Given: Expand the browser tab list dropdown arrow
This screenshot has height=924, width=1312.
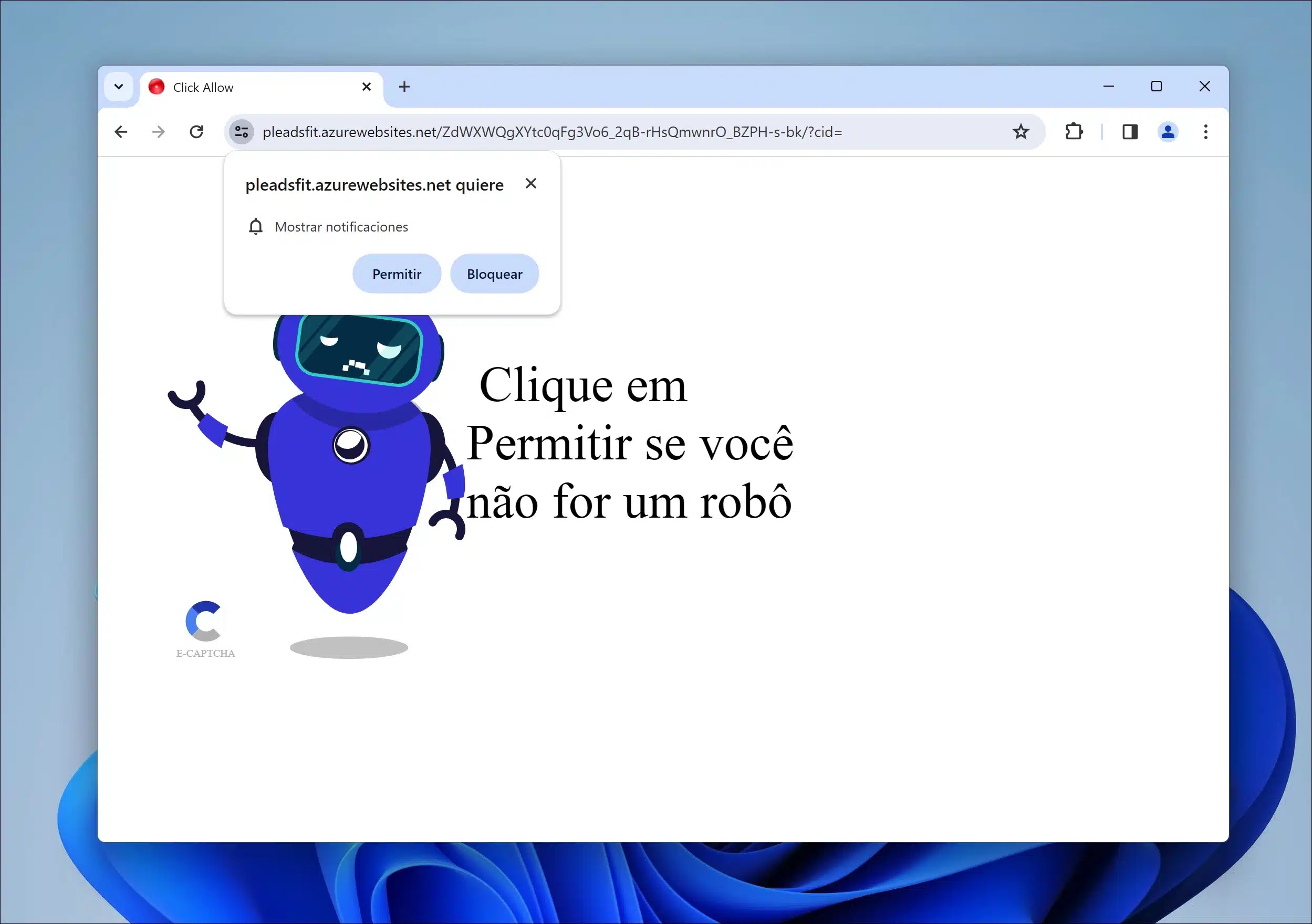Looking at the screenshot, I should pyautogui.click(x=117, y=86).
